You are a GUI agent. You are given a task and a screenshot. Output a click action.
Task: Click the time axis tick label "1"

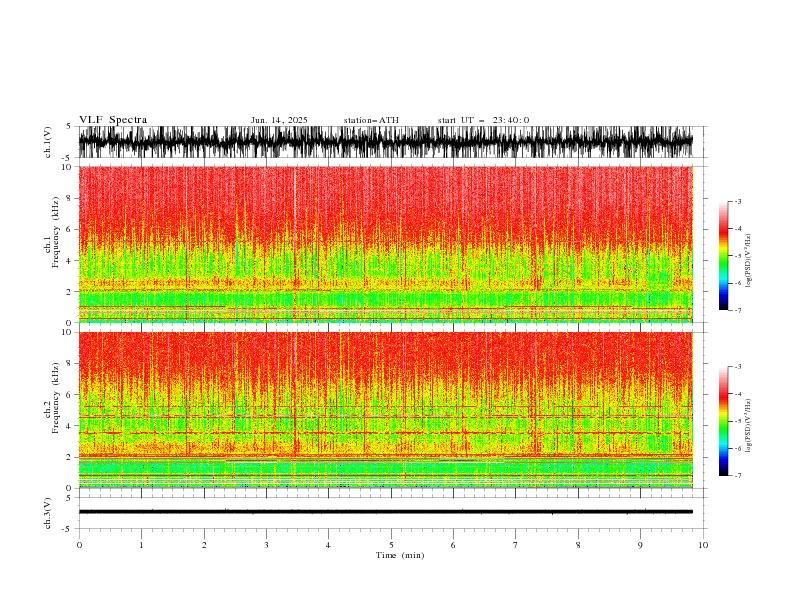coord(141,545)
